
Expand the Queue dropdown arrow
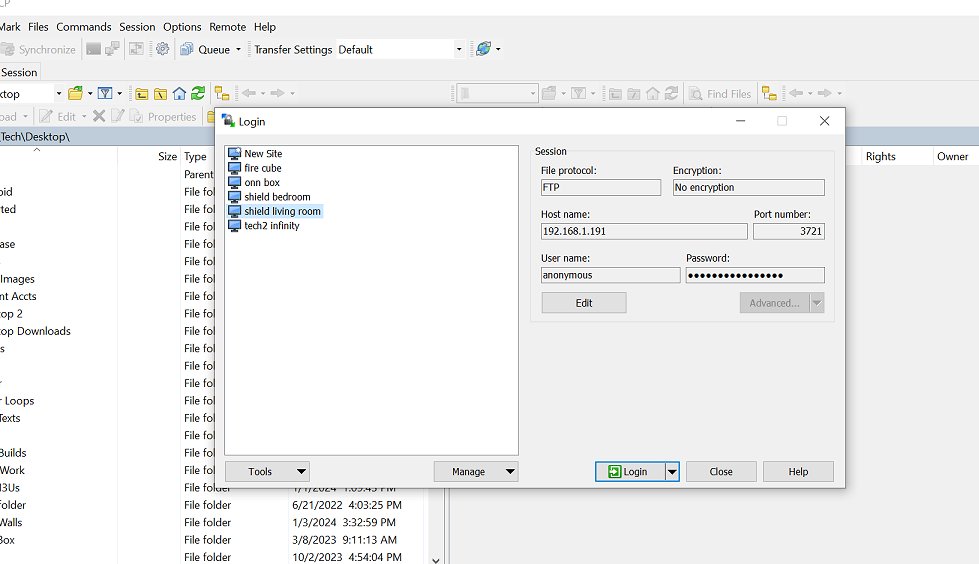(239, 49)
